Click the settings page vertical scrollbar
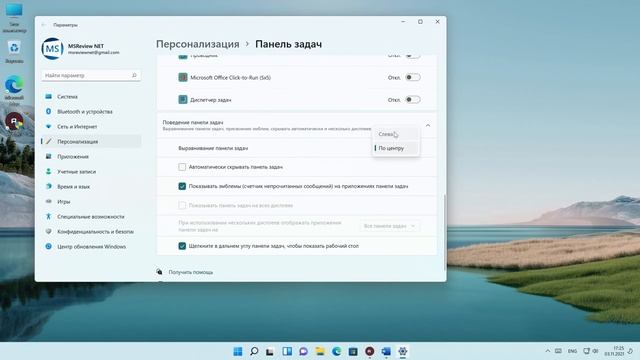The height and width of the screenshot is (360, 640). [x=444, y=232]
